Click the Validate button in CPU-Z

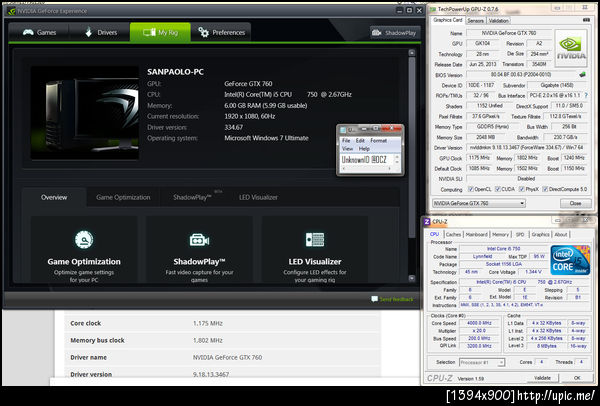(542, 378)
